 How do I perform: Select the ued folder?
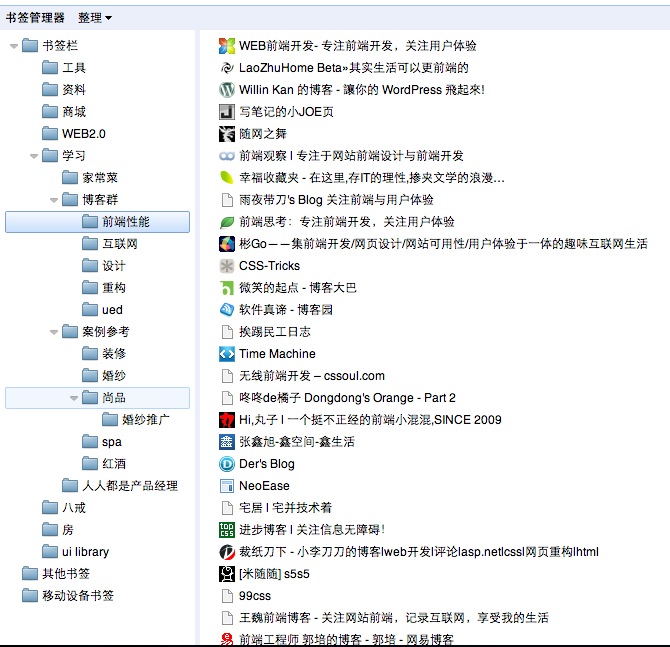(x=103, y=310)
